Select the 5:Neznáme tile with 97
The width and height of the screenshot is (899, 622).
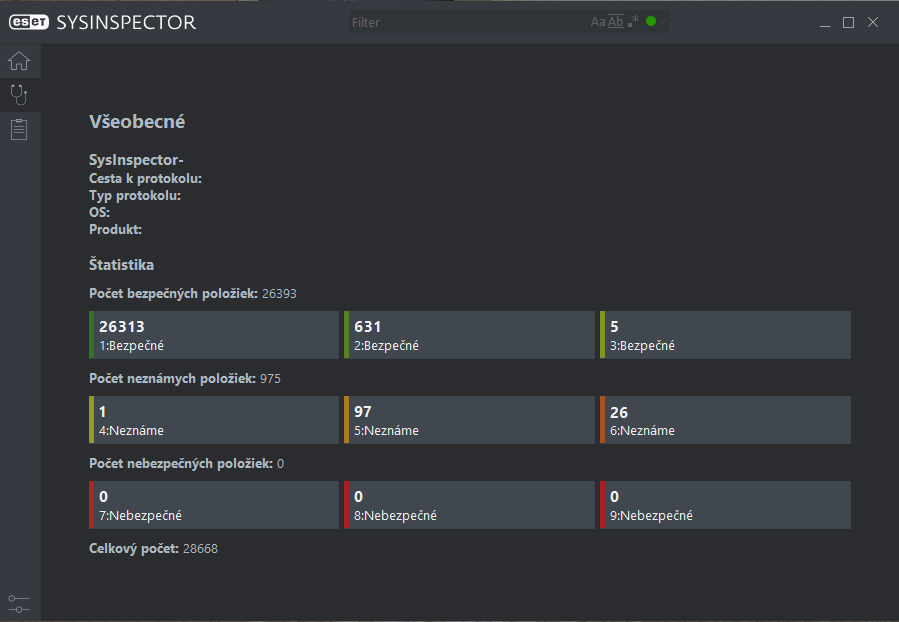pyautogui.click(x=469, y=420)
